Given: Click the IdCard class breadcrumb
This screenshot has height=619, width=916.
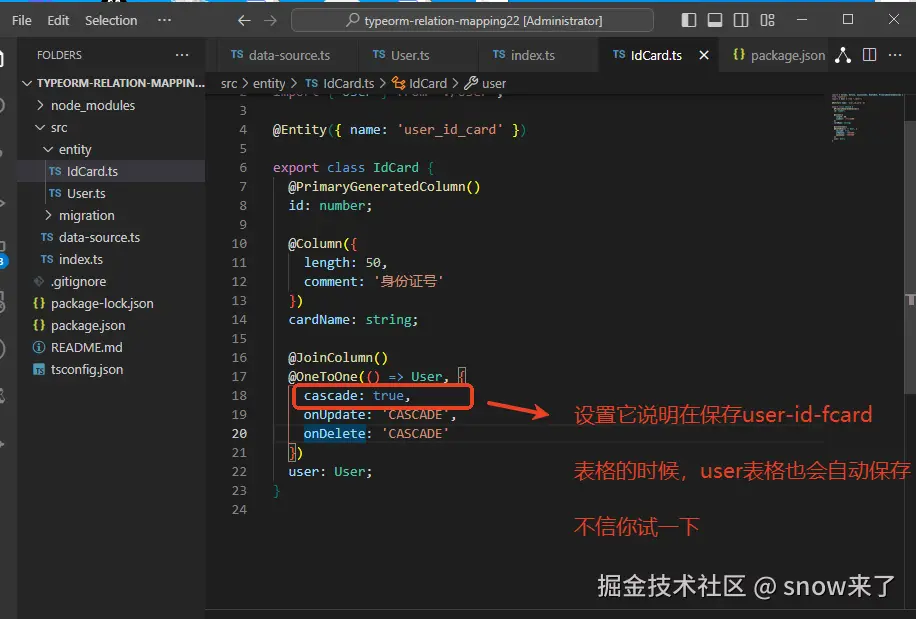Looking at the screenshot, I should tap(419, 84).
